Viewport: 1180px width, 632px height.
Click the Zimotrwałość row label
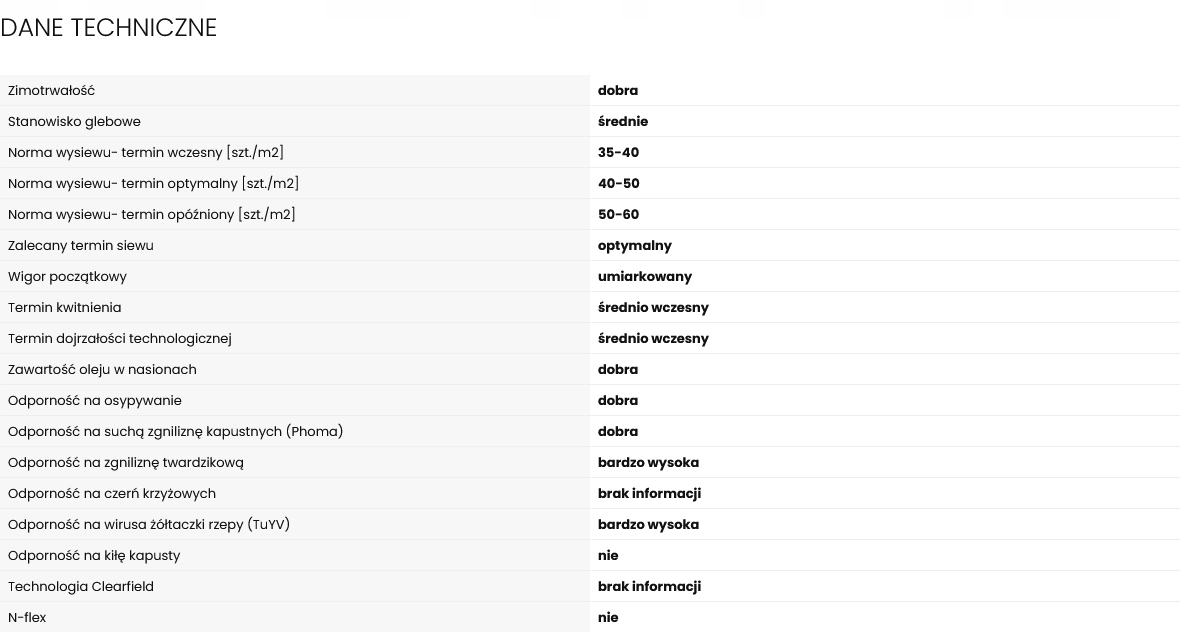click(x=51, y=91)
